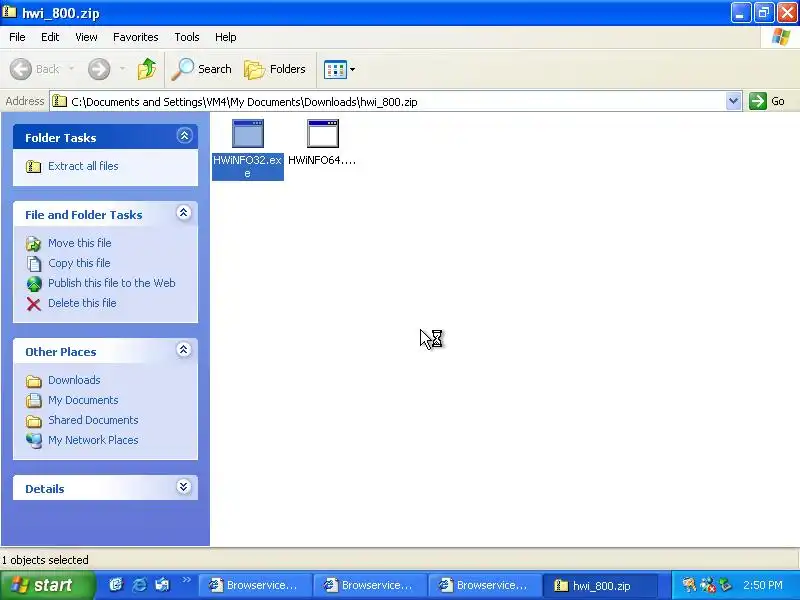Click the zip icon in the title bar
This screenshot has height=600, width=800.
(x=9, y=12)
